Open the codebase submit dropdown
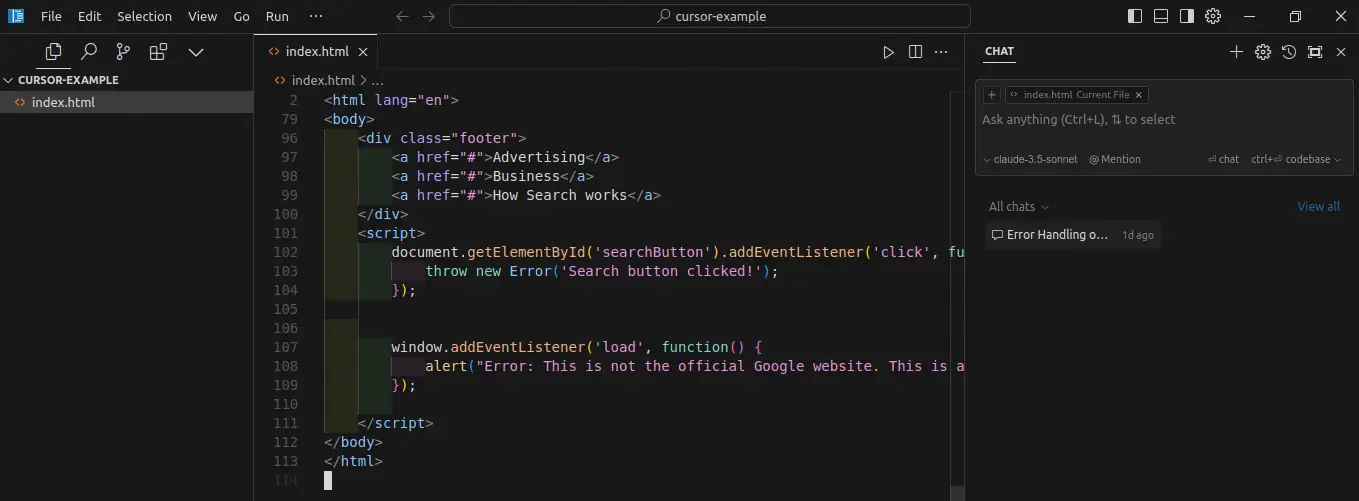Screen dimensions: 1359x501 click(1296, 159)
